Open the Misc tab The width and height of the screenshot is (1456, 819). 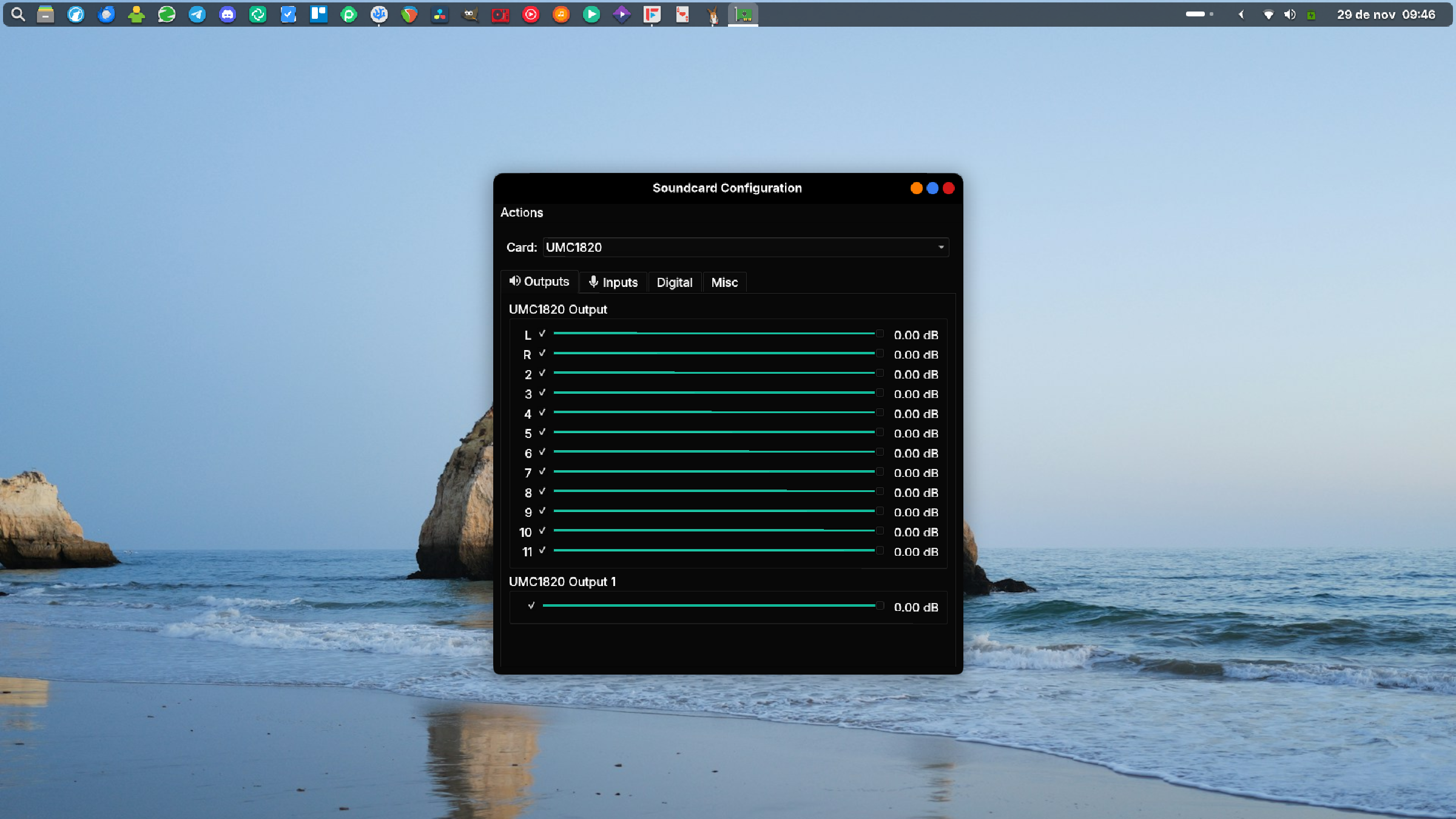point(724,282)
